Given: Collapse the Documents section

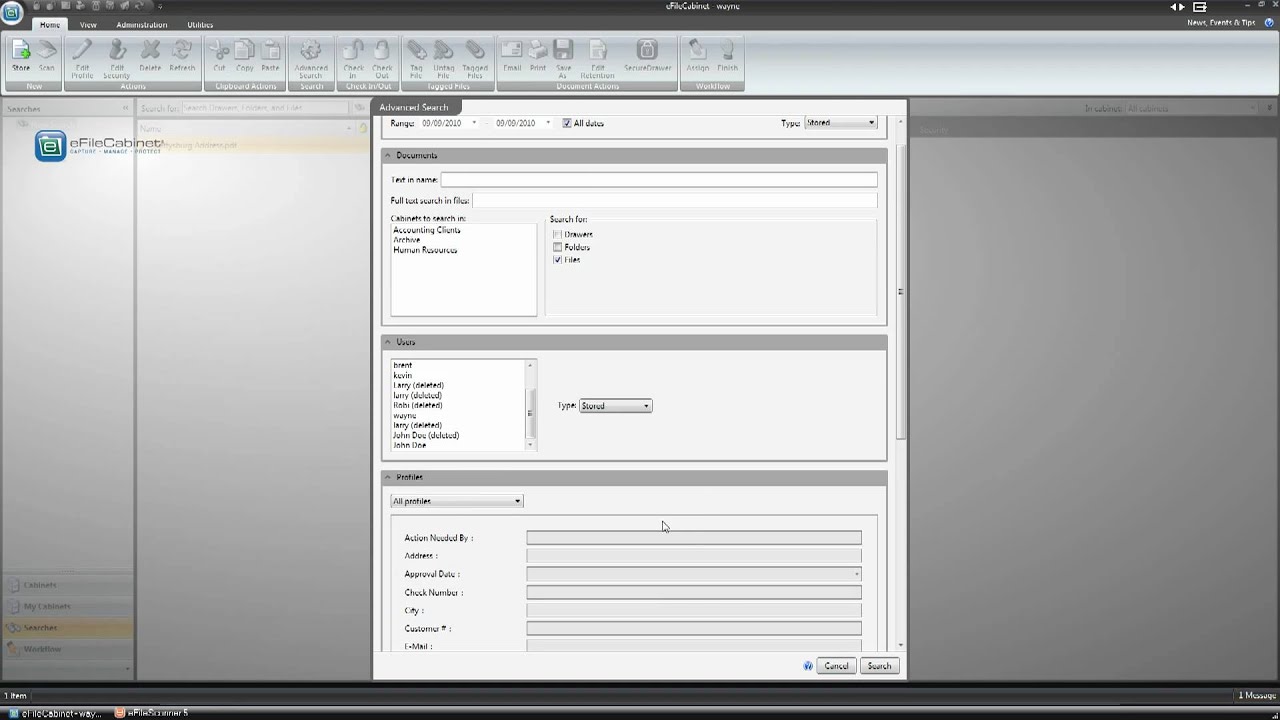Looking at the screenshot, I should coord(388,155).
